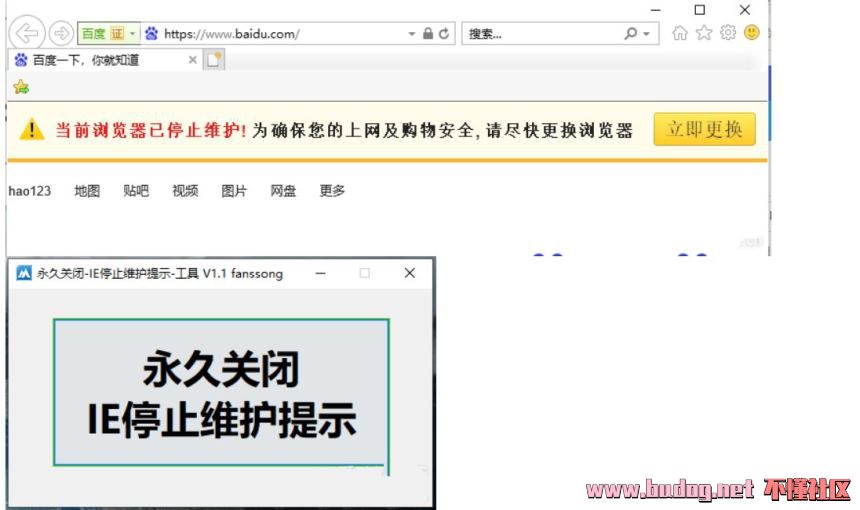Close the Internet Explorer window

(745, 10)
